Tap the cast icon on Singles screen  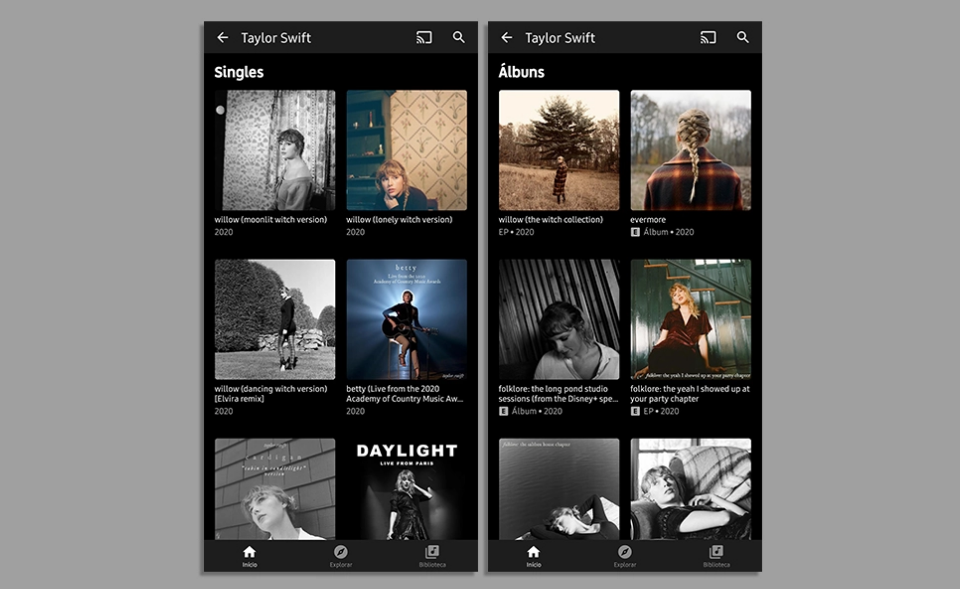pyautogui.click(x=424, y=37)
